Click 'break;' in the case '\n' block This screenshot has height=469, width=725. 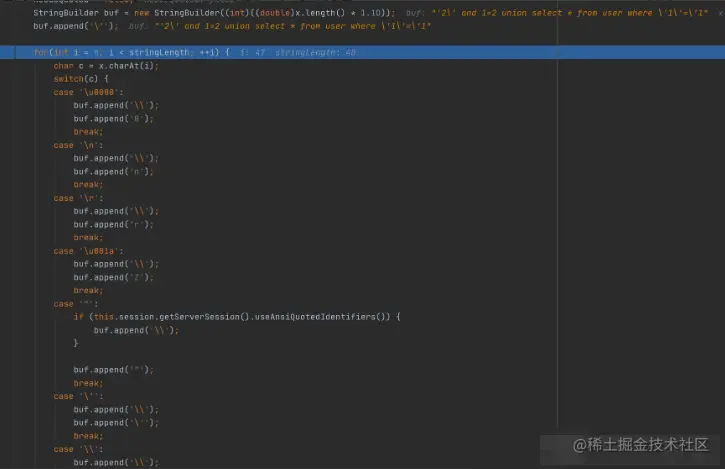[x=88, y=185]
